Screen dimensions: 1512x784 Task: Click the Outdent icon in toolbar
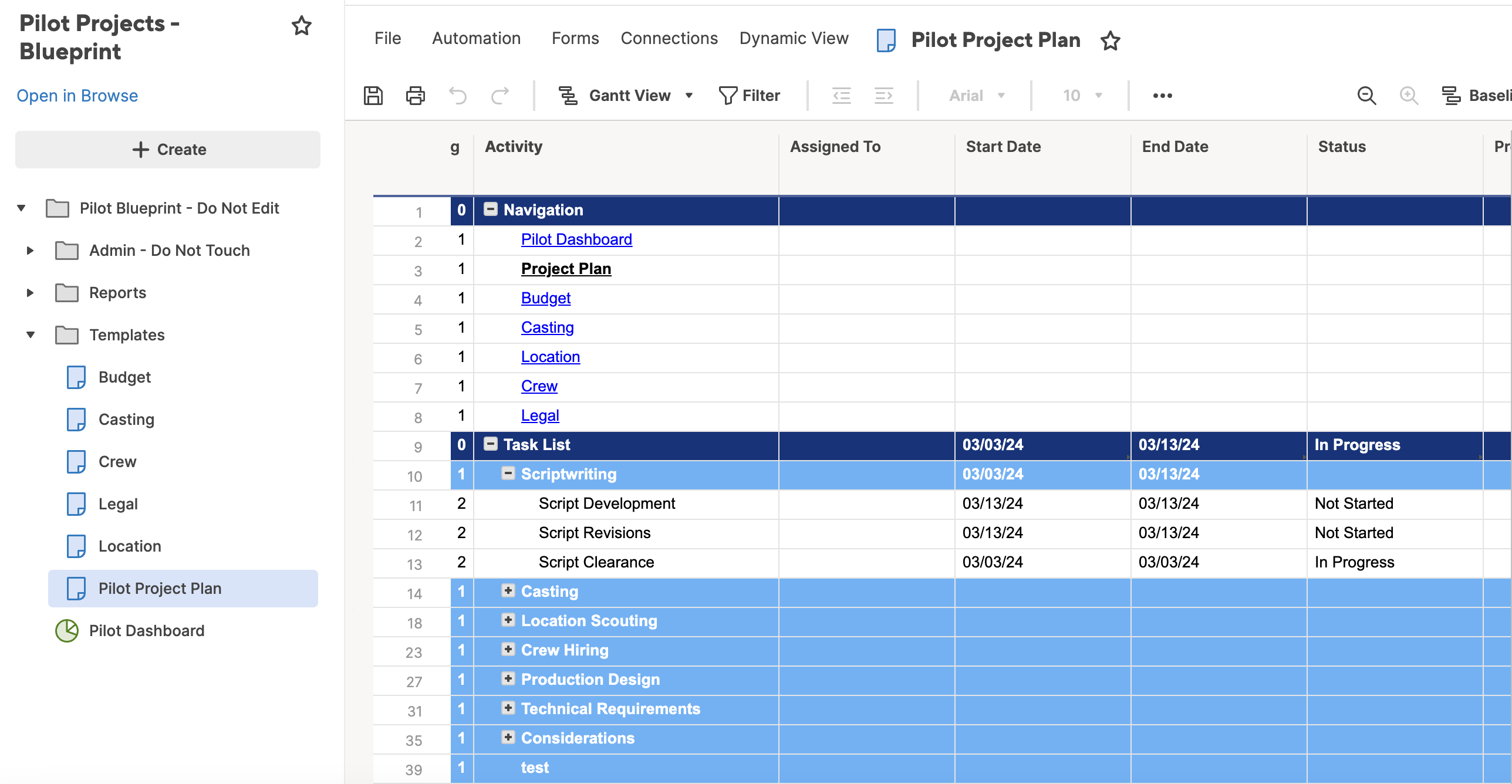pos(841,95)
